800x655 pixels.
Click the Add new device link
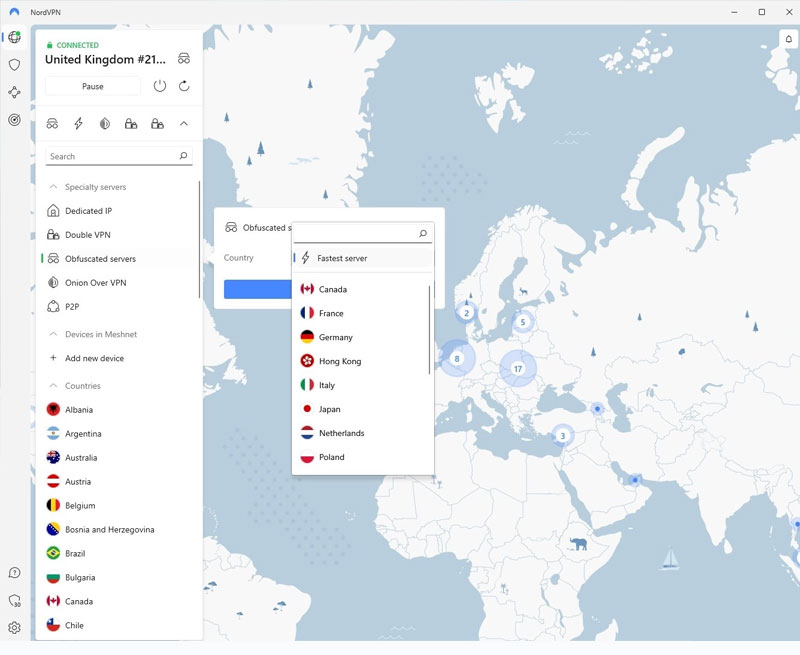pos(94,358)
